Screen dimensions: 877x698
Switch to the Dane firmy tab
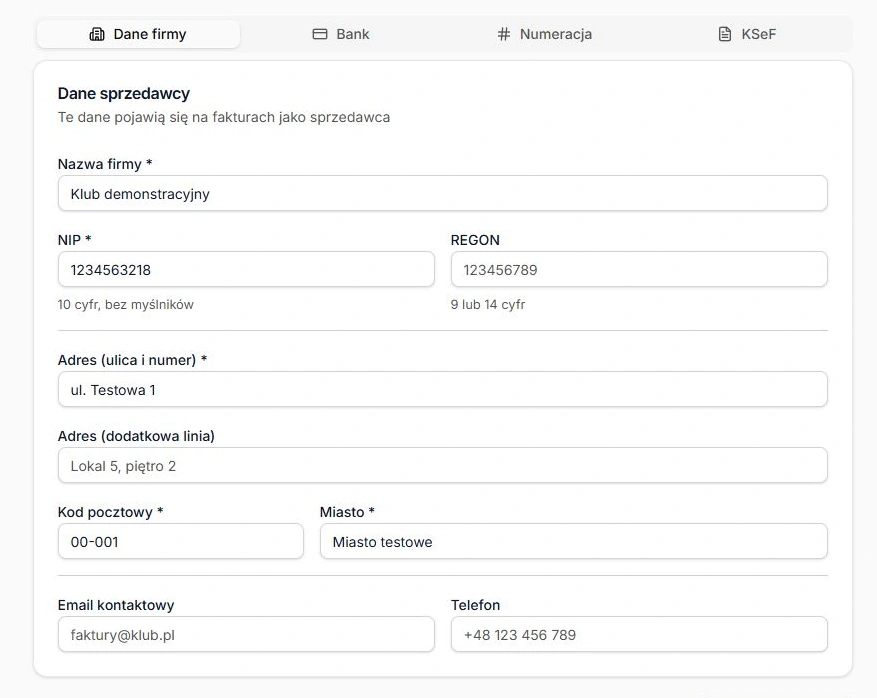pyautogui.click(x=138, y=34)
